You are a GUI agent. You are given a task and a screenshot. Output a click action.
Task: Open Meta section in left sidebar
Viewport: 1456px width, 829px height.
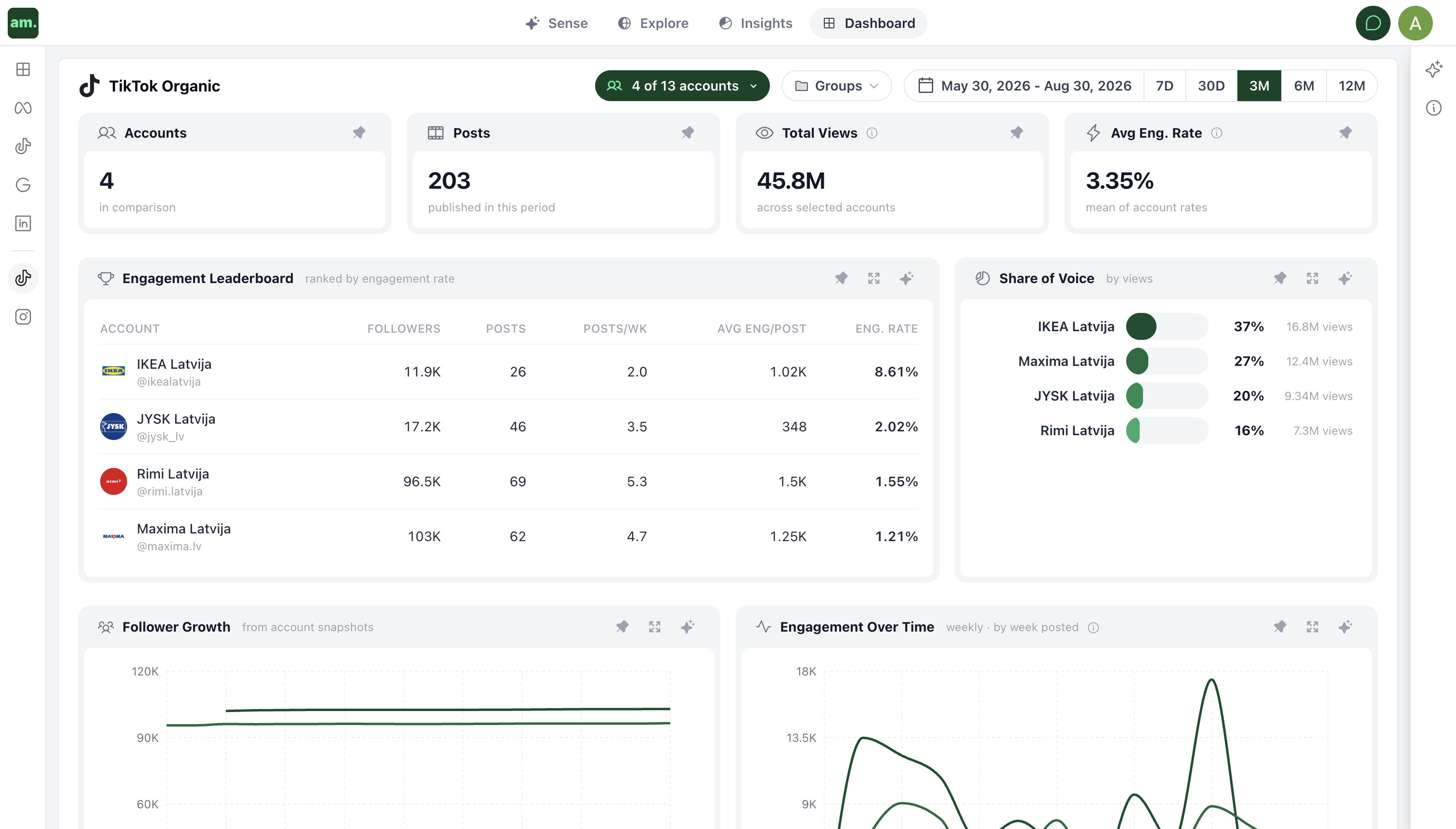[x=23, y=108]
